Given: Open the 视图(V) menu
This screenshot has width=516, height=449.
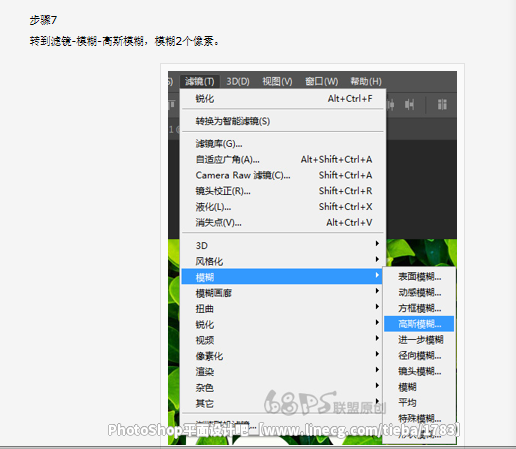Looking at the screenshot, I should click(x=277, y=81).
